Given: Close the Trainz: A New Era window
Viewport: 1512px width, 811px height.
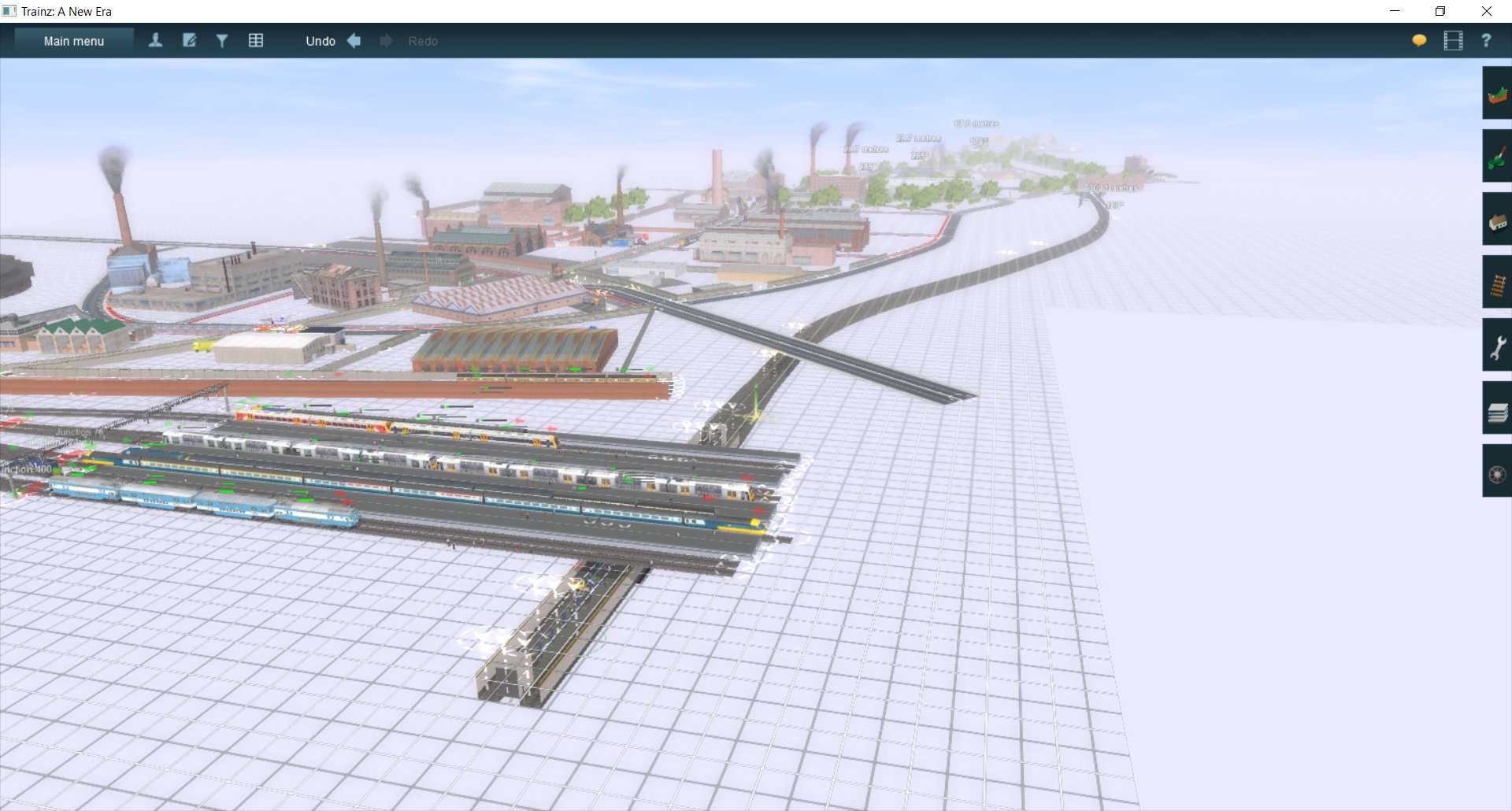Looking at the screenshot, I should click(x=1487, y=11).
